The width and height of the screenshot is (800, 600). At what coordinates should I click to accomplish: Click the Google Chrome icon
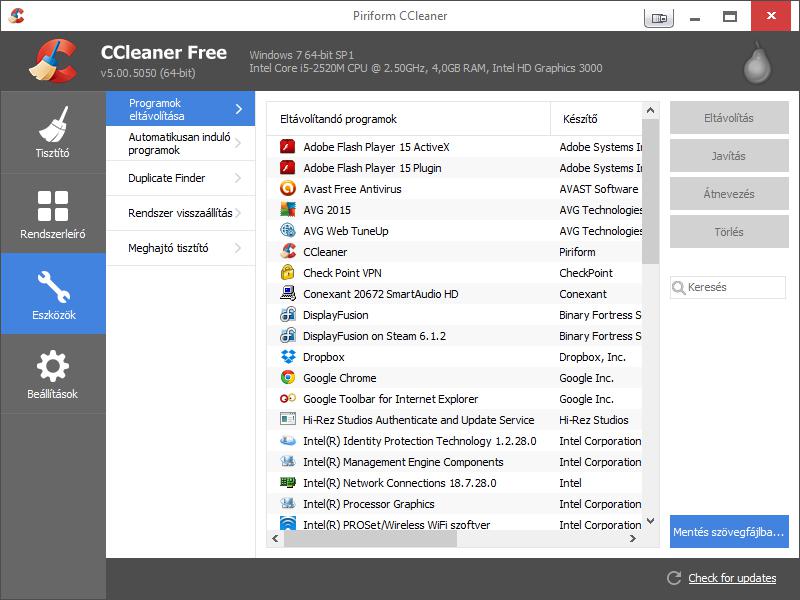(x=288, y=378)
